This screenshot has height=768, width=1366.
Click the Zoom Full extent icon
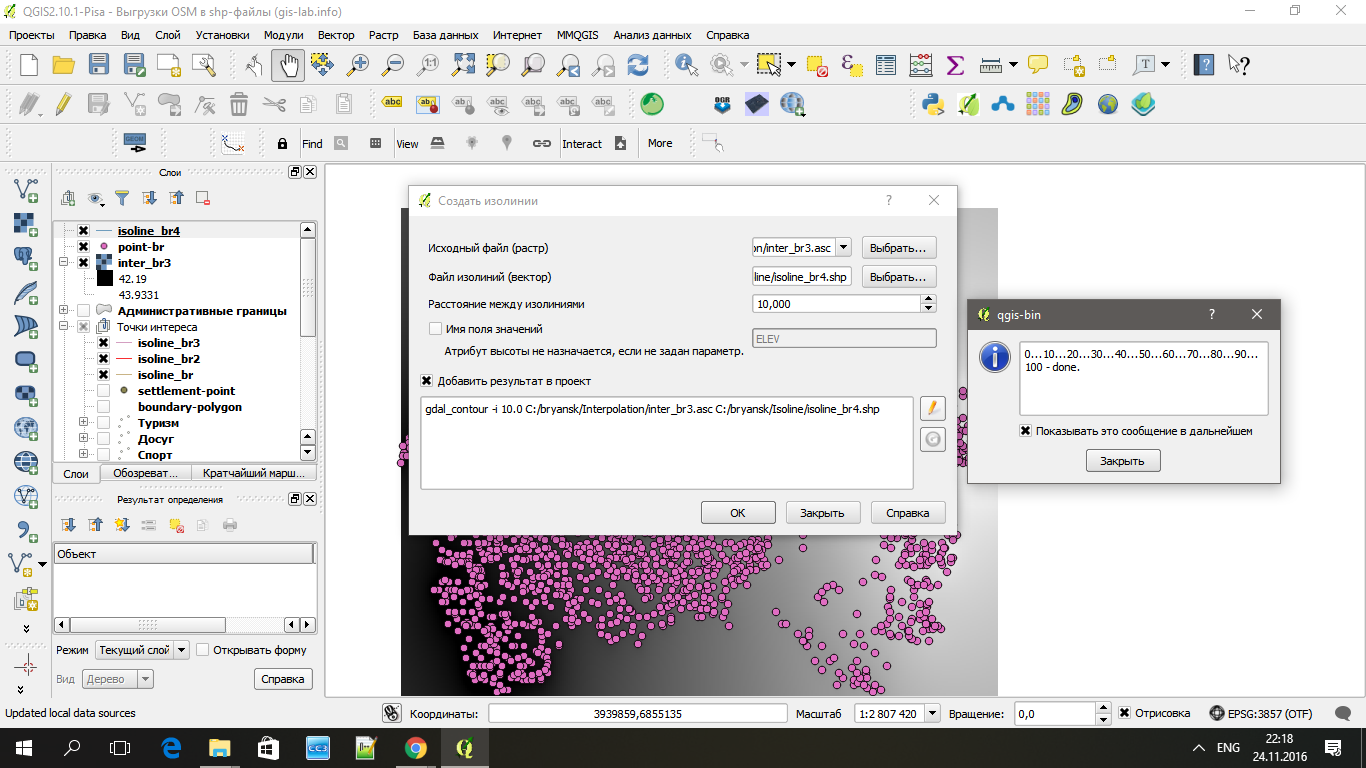point(462,65)
